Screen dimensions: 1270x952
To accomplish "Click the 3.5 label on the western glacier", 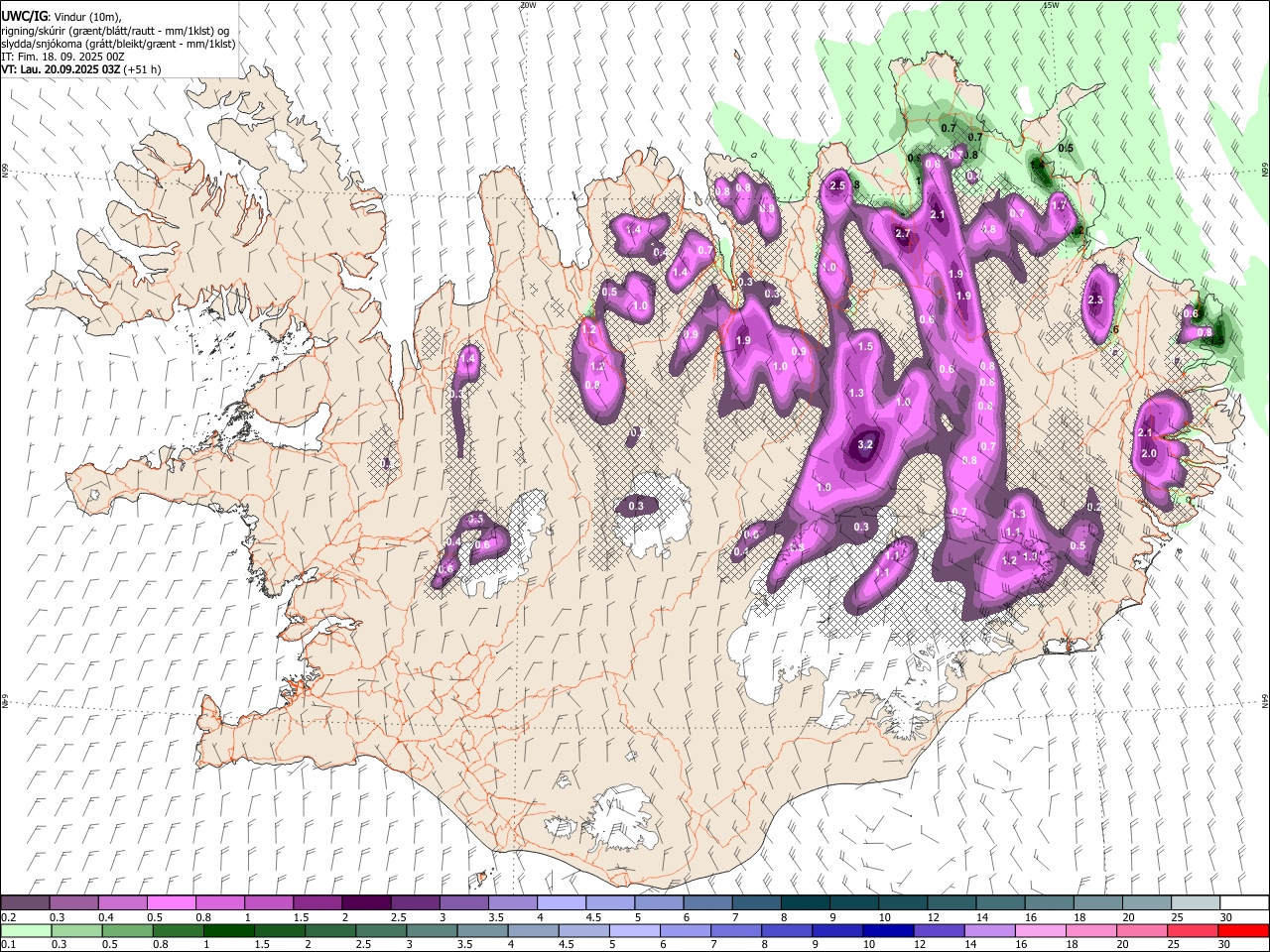I will tap(475, 519).
